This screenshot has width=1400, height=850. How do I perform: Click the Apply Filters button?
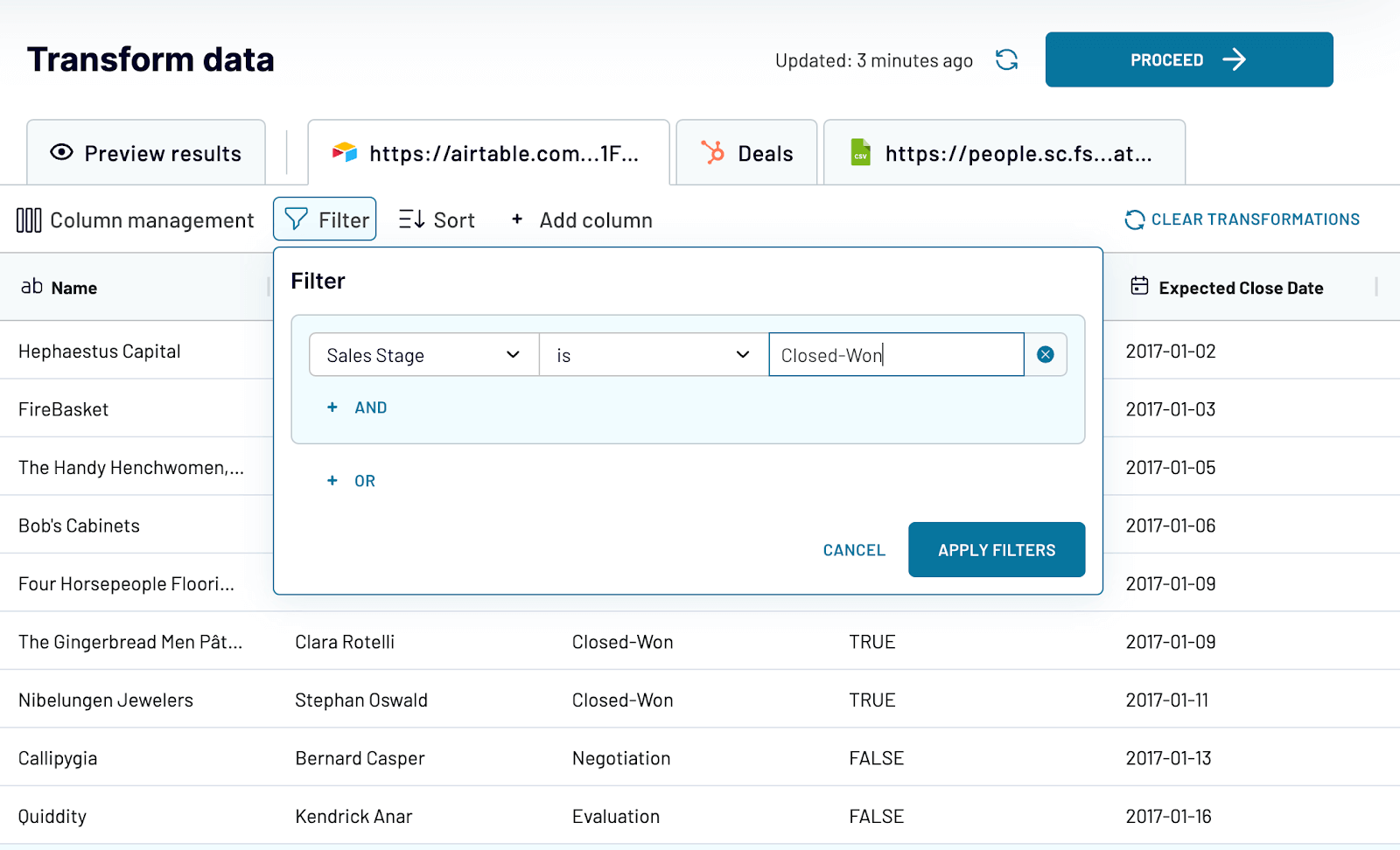coord(996,549)
